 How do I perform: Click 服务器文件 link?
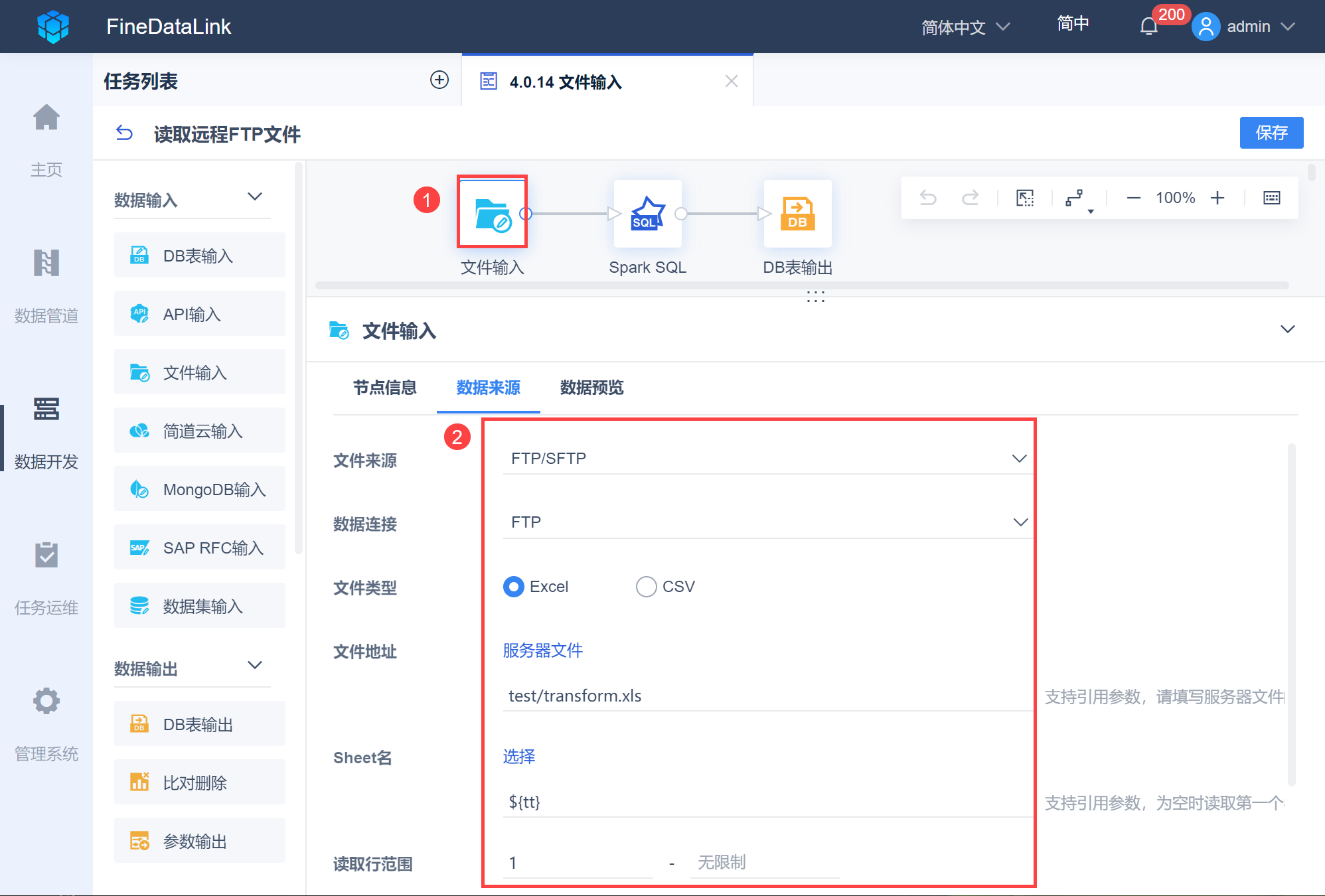542,650
